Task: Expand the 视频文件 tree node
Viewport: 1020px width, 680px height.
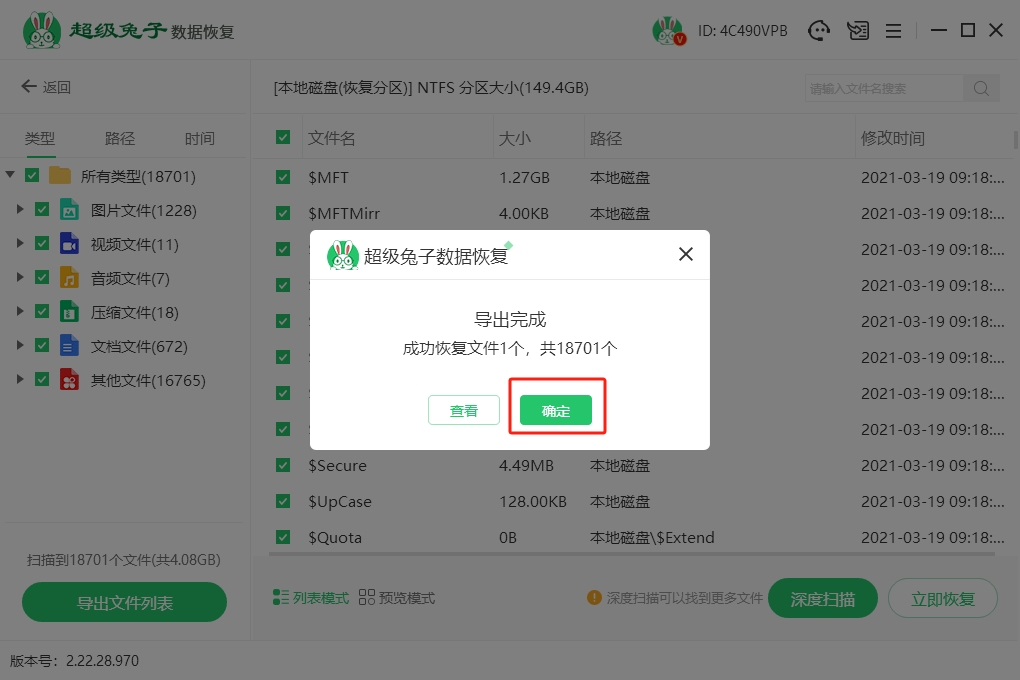Action: (20, 244)
